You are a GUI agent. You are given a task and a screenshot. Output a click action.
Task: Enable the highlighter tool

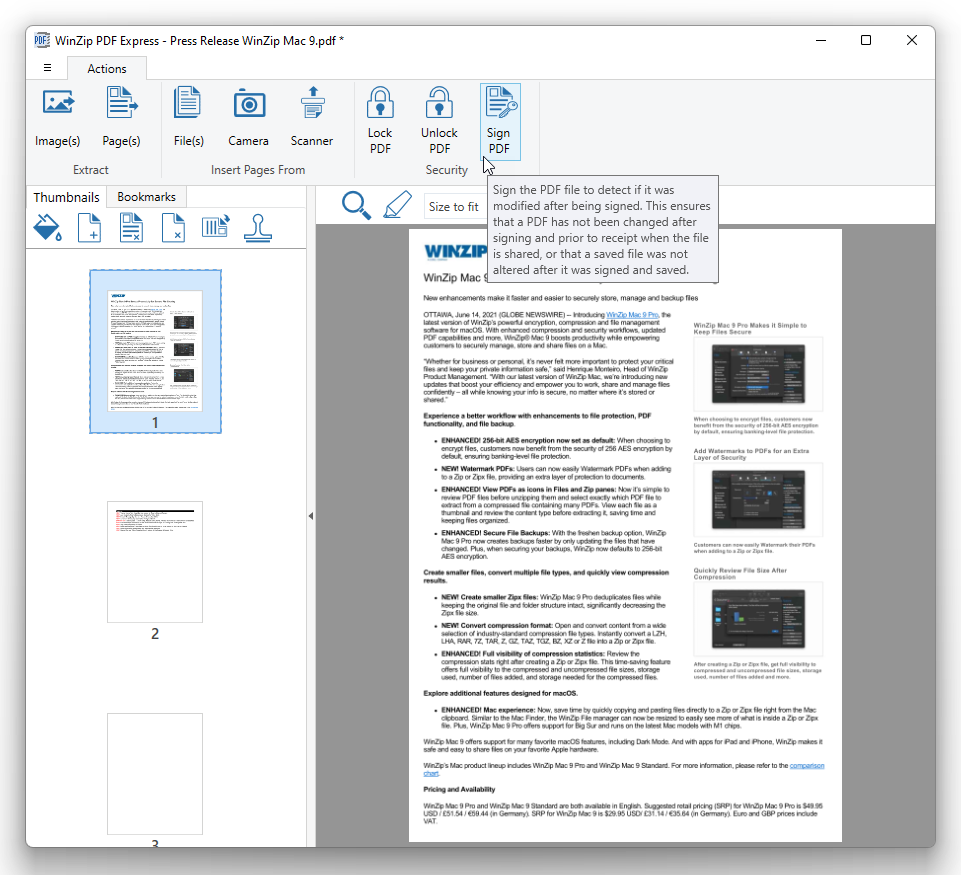(x=397, y=205)
